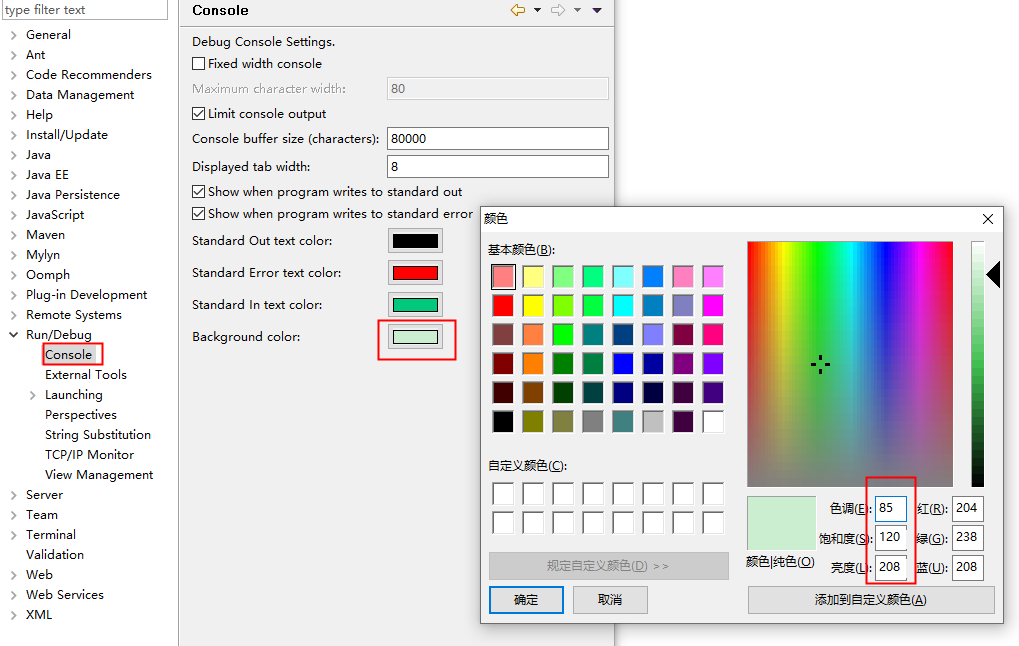
Task: Collapse the Run/Debug node
Action: (x=14, y=335)
